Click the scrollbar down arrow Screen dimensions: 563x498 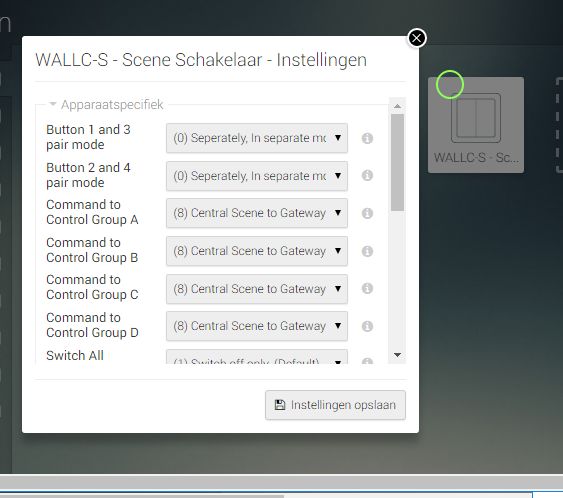397,355
